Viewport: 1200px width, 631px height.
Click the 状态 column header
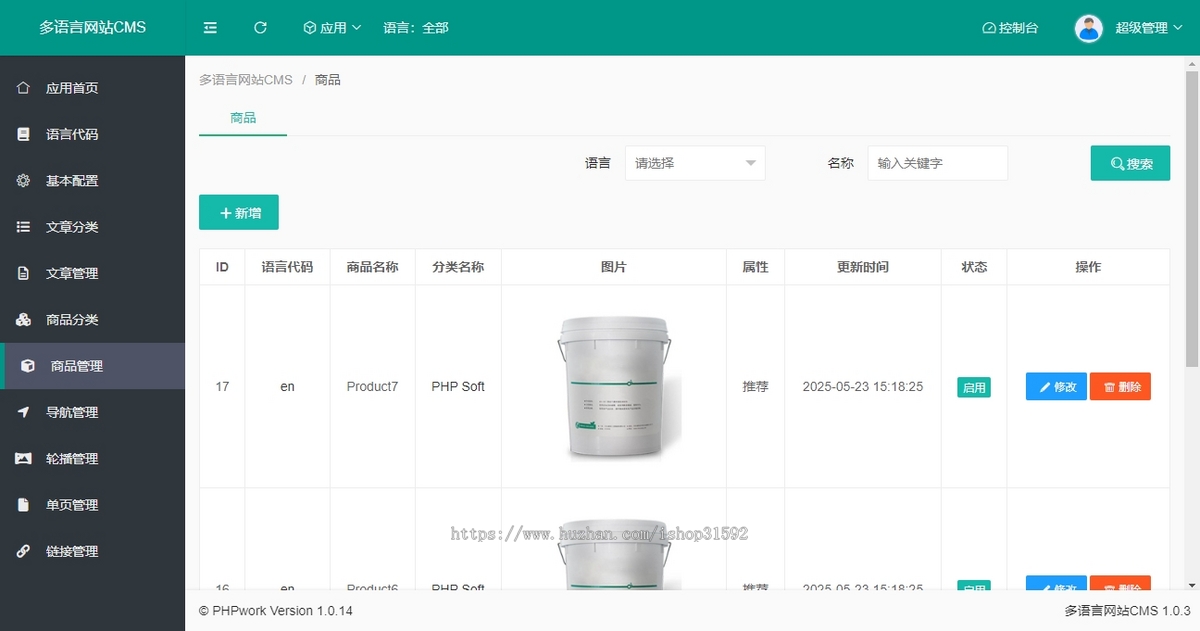974,267
